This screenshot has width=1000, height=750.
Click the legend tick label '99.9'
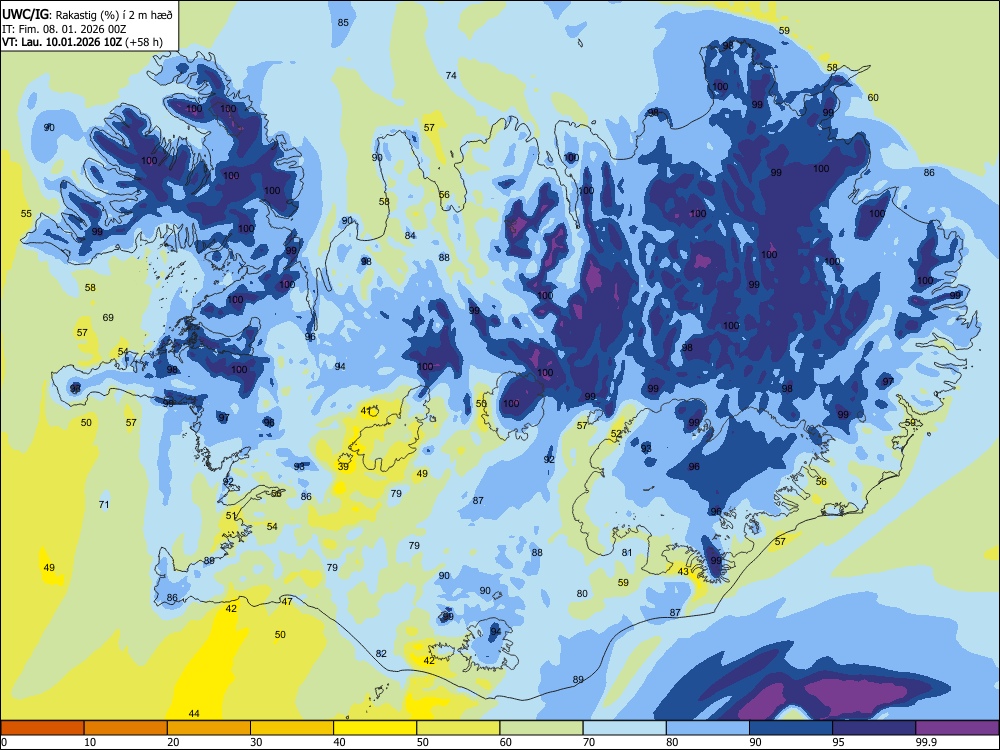(x=925, y=742)
